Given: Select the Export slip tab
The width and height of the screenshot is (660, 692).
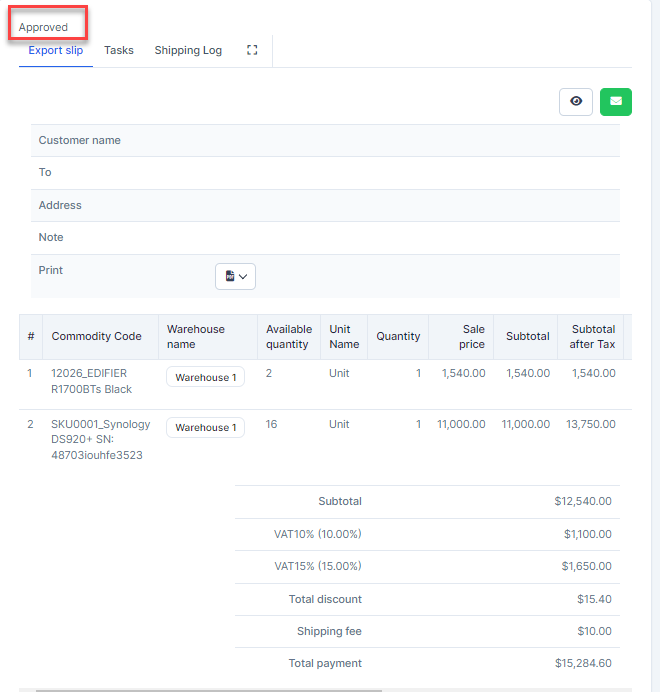Looking at the screenshot, I should 56,50.
